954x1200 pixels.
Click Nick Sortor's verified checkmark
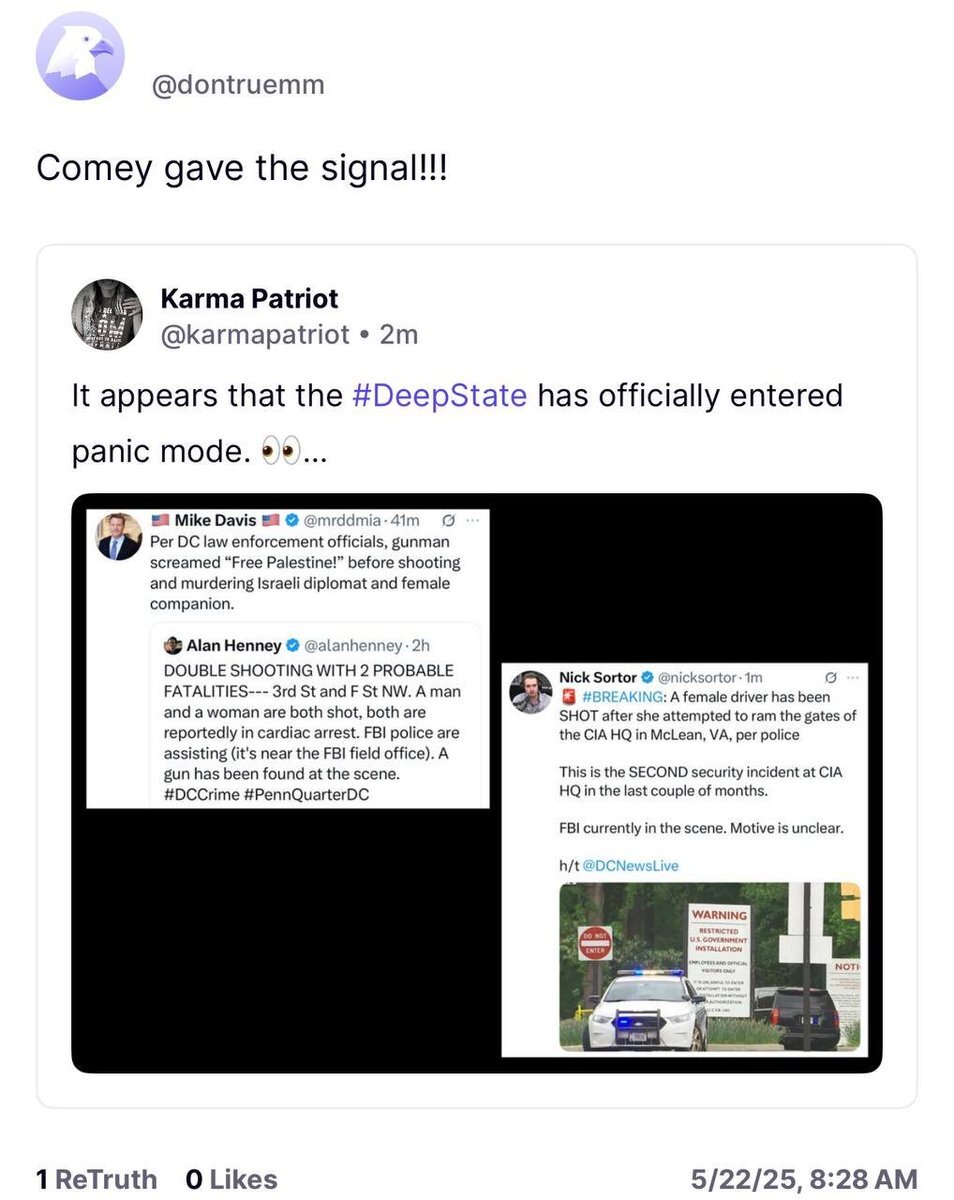click(647, 678)
